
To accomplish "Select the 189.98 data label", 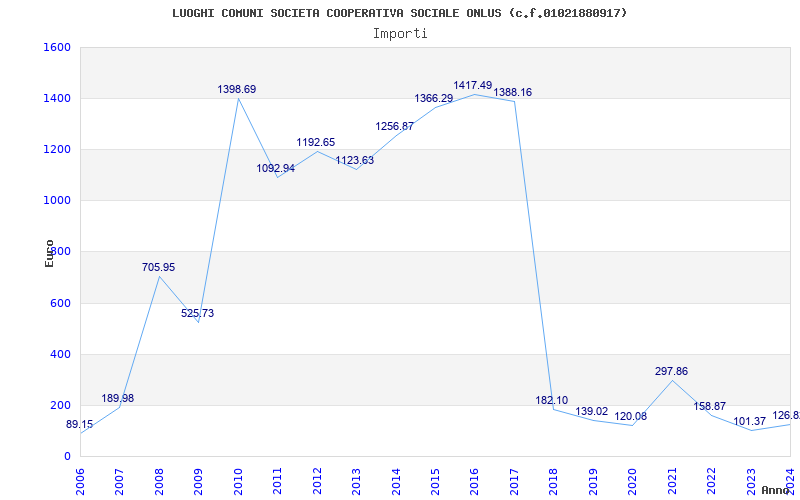I will (x=117, y=398).
